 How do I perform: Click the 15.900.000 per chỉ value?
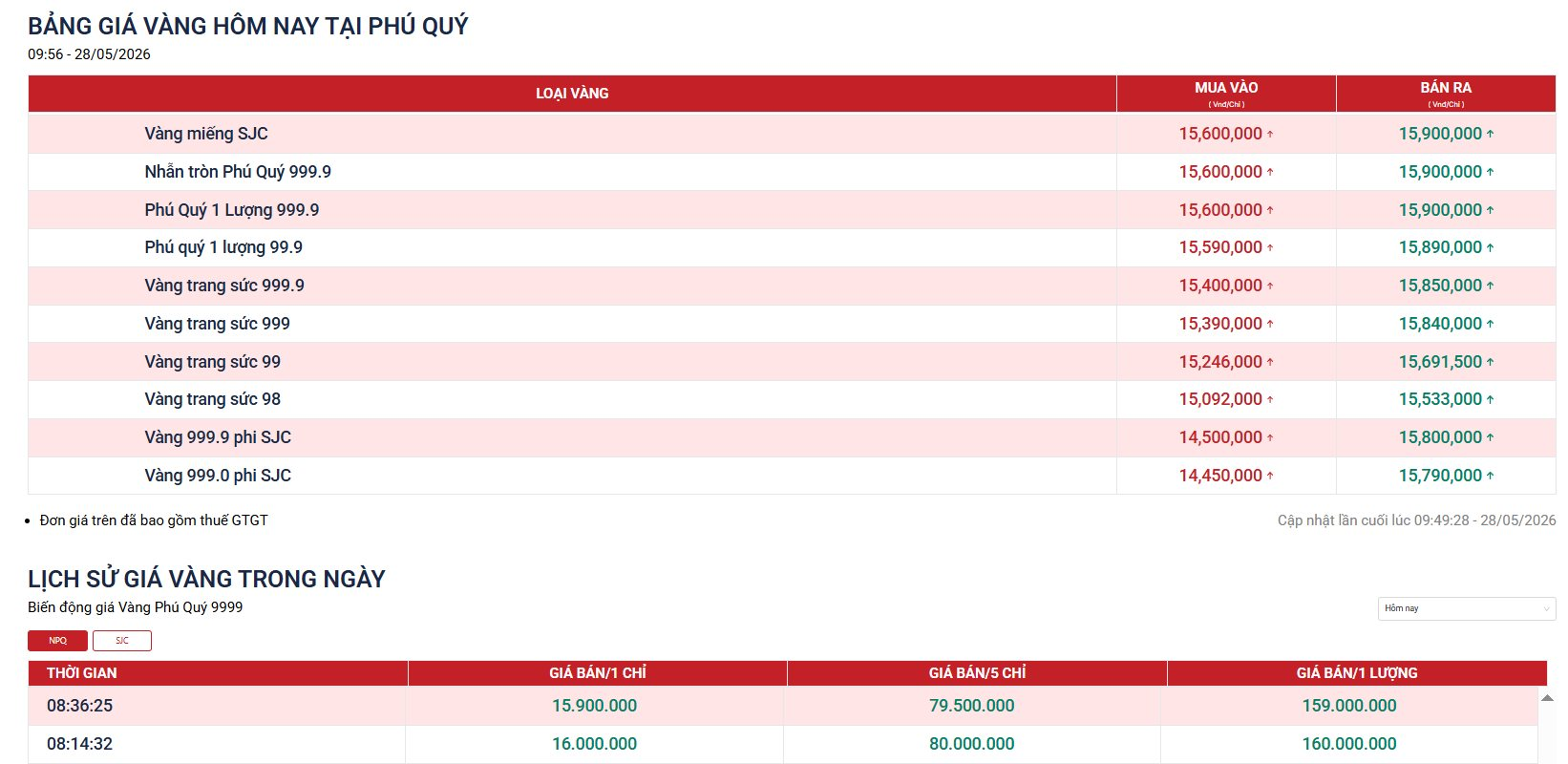pyautogui.click(x=594, y=706)
